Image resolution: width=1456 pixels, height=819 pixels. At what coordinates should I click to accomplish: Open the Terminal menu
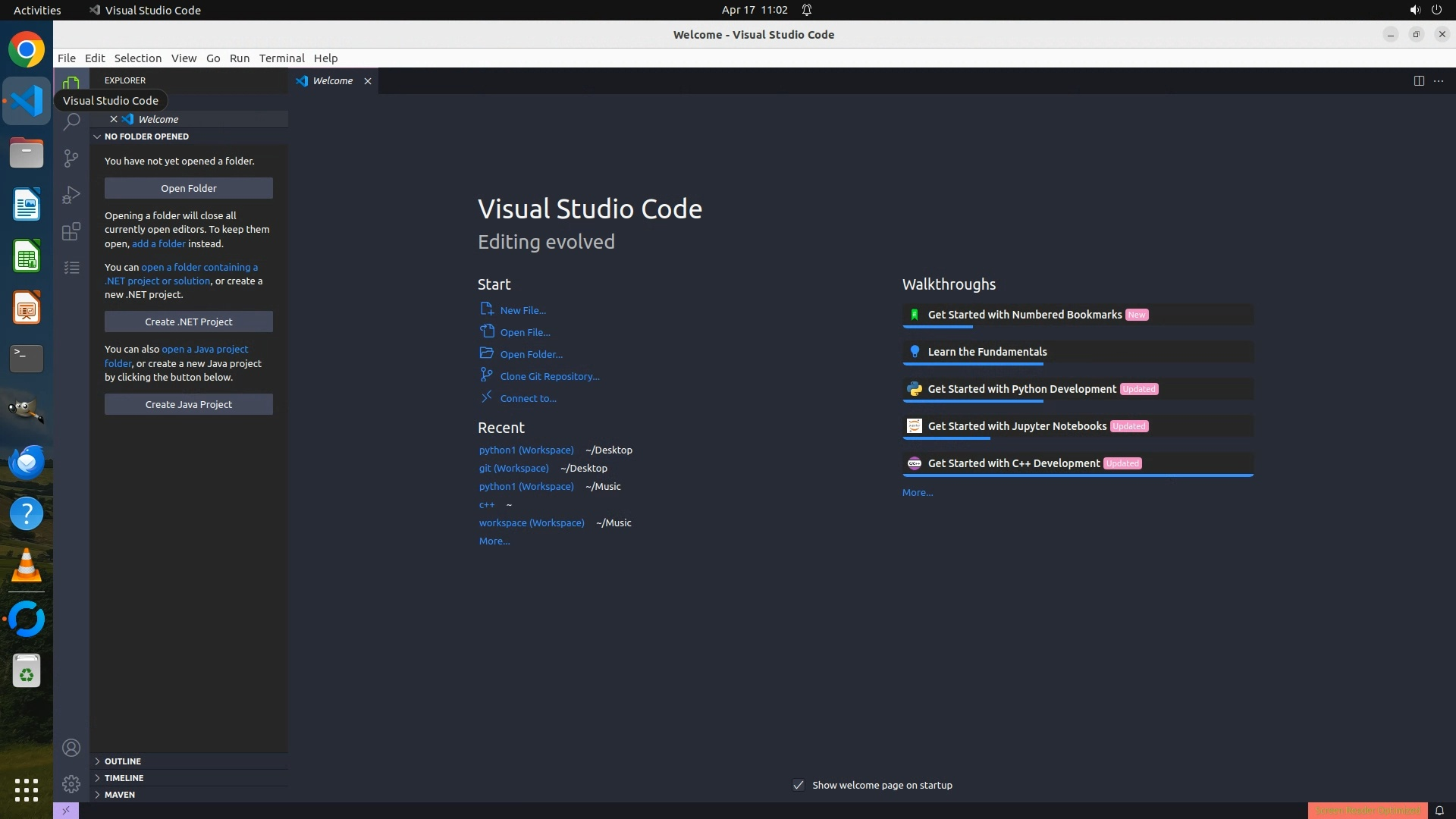click(x=281, y=58)
